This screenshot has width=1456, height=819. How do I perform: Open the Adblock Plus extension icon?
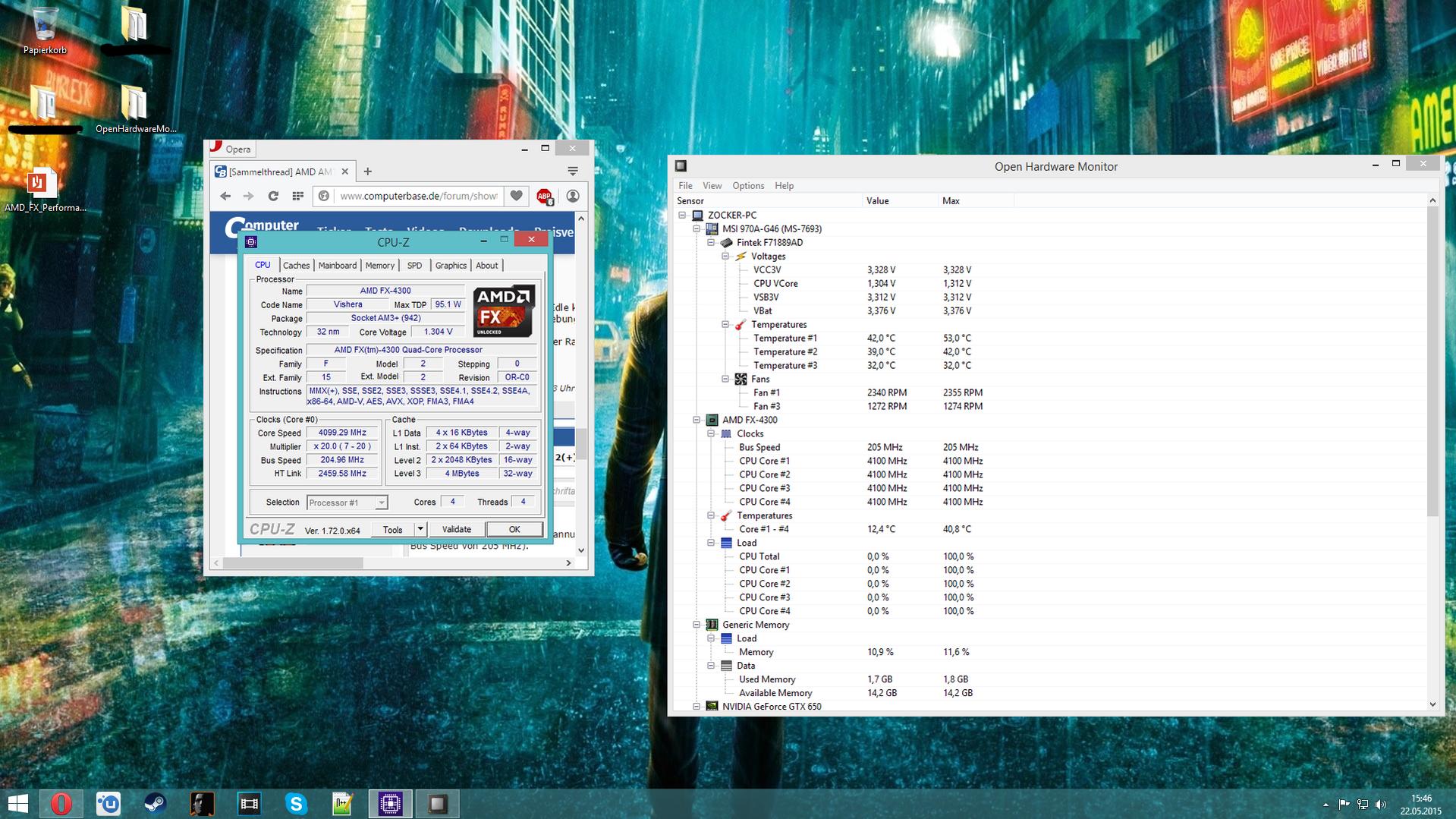tap(544, 197)
